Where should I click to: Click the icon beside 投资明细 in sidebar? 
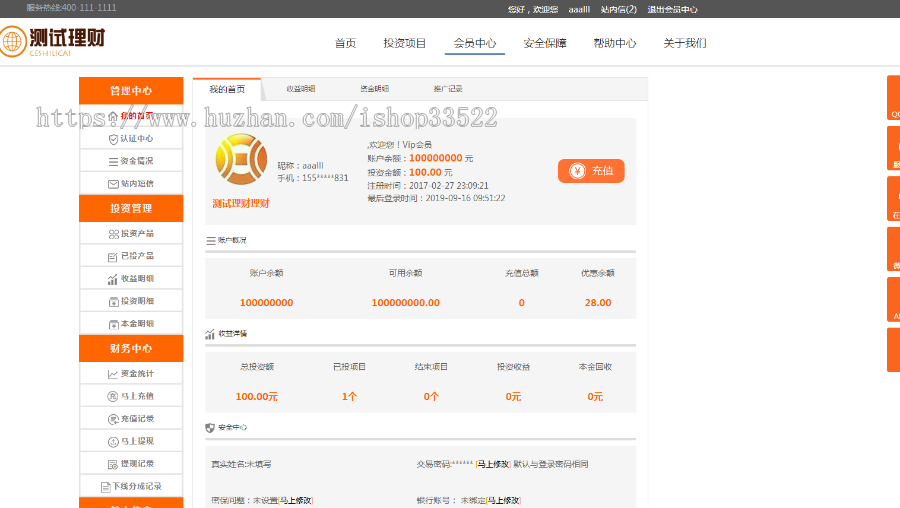click(114, 301)
